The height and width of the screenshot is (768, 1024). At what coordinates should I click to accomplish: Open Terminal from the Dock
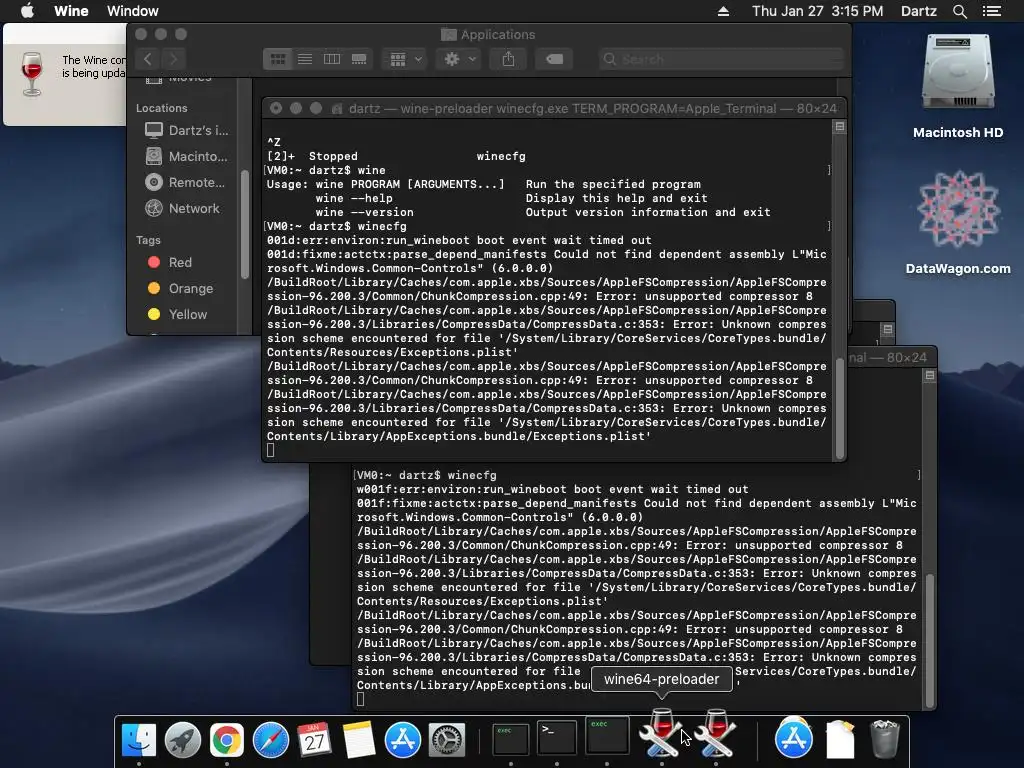556,738
